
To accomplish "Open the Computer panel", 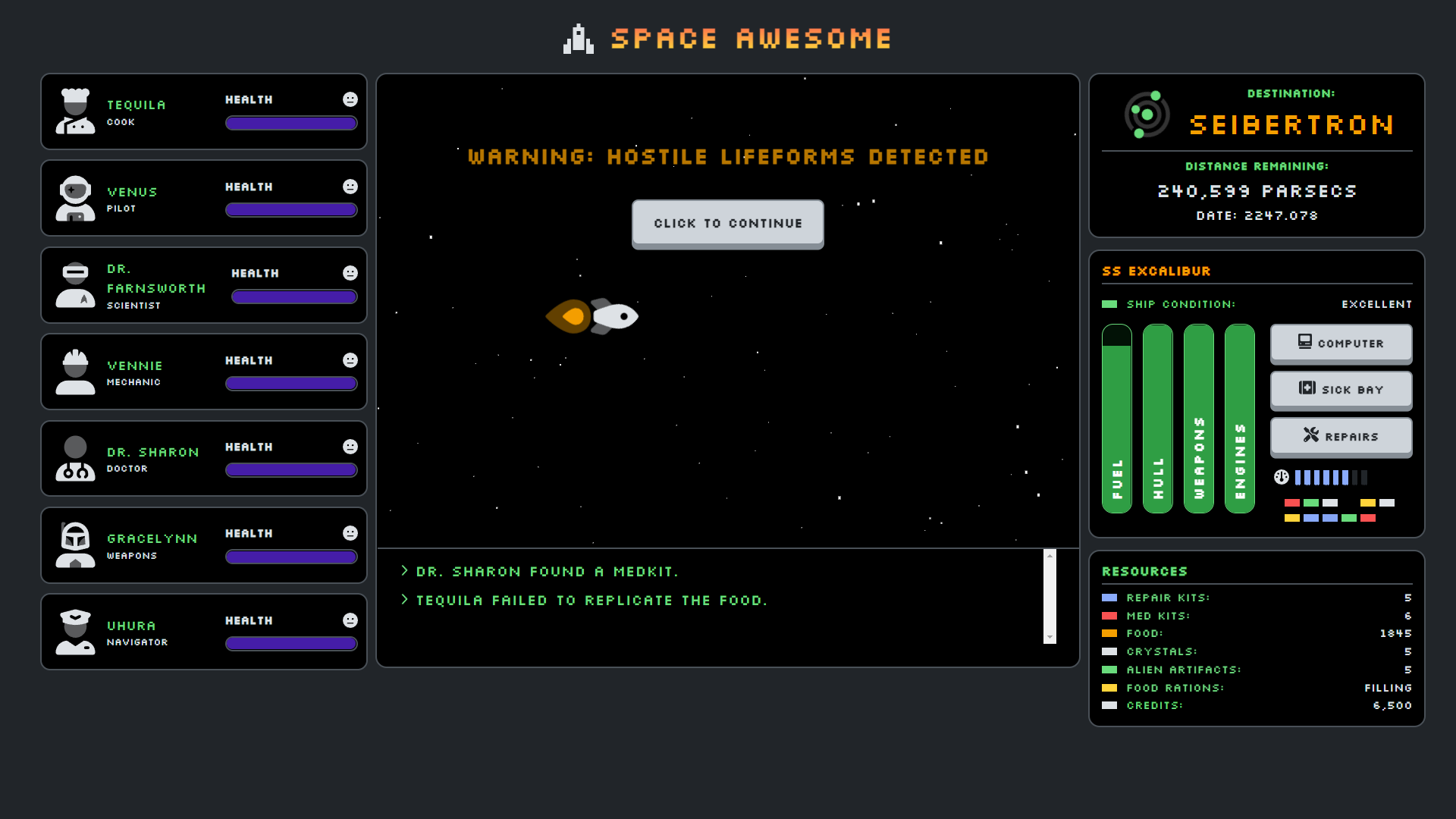I will (x=1340, y=344).
